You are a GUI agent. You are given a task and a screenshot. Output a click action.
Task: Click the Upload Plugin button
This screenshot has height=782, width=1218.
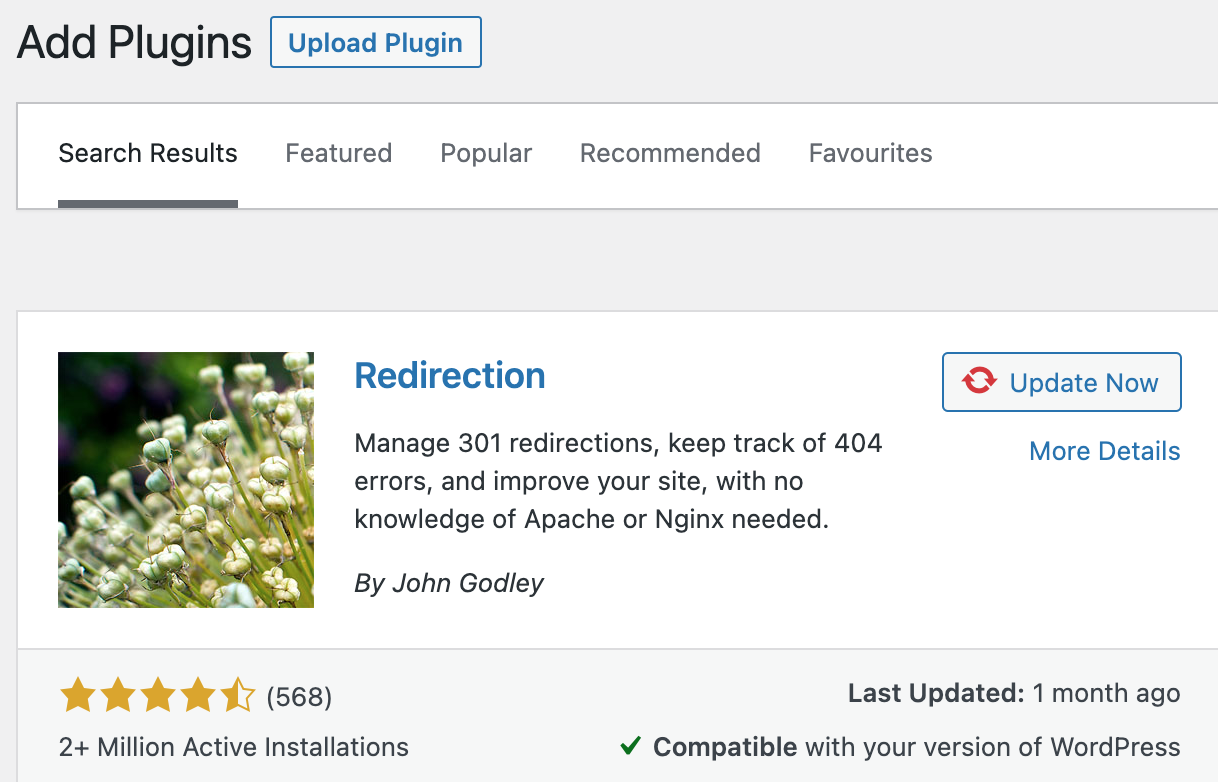pos(376,43)
